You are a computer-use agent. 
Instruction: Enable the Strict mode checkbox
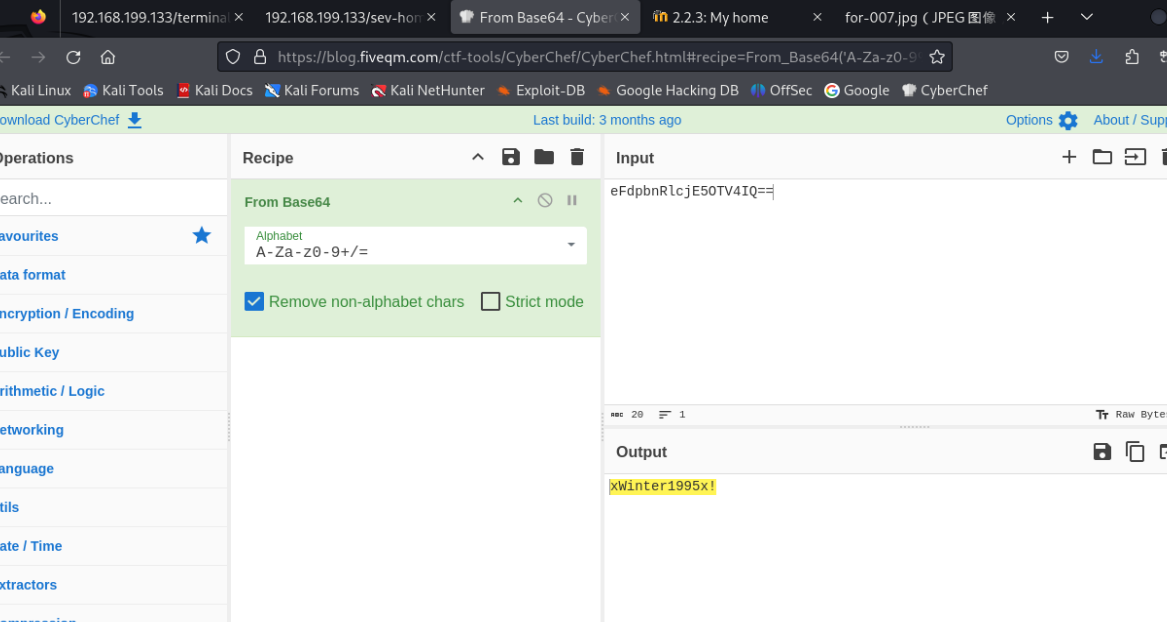coord(490,302)
